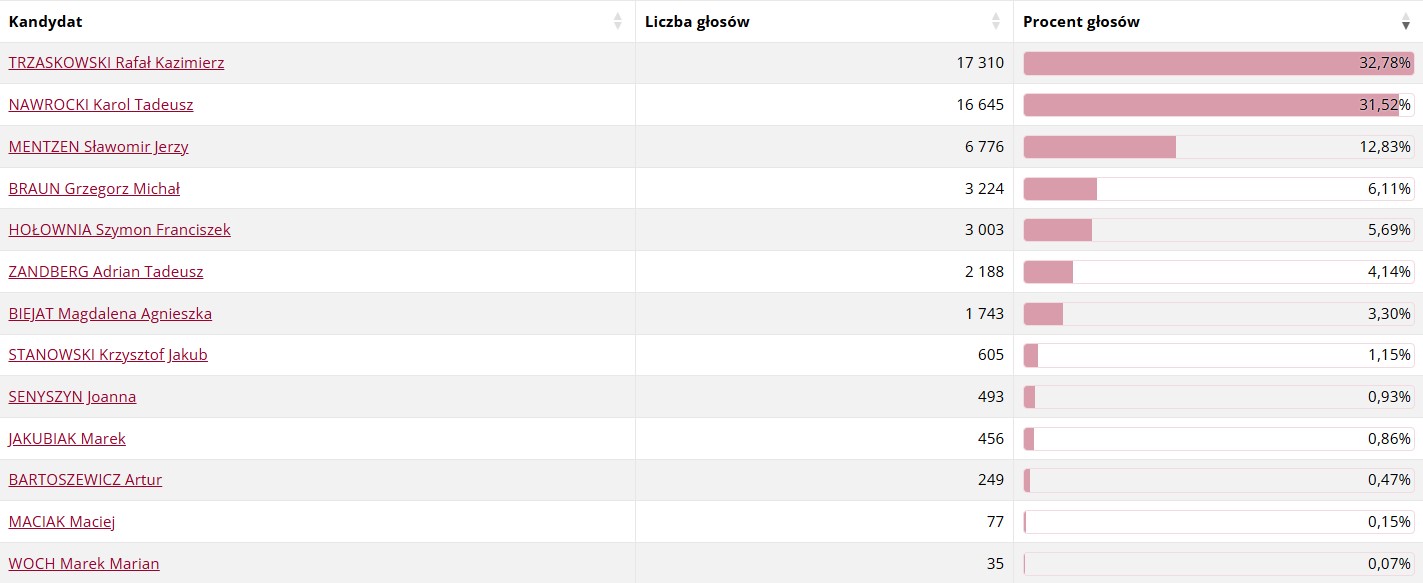Click SENYSZYN Joanna candidate link

[x=72, y=397]
